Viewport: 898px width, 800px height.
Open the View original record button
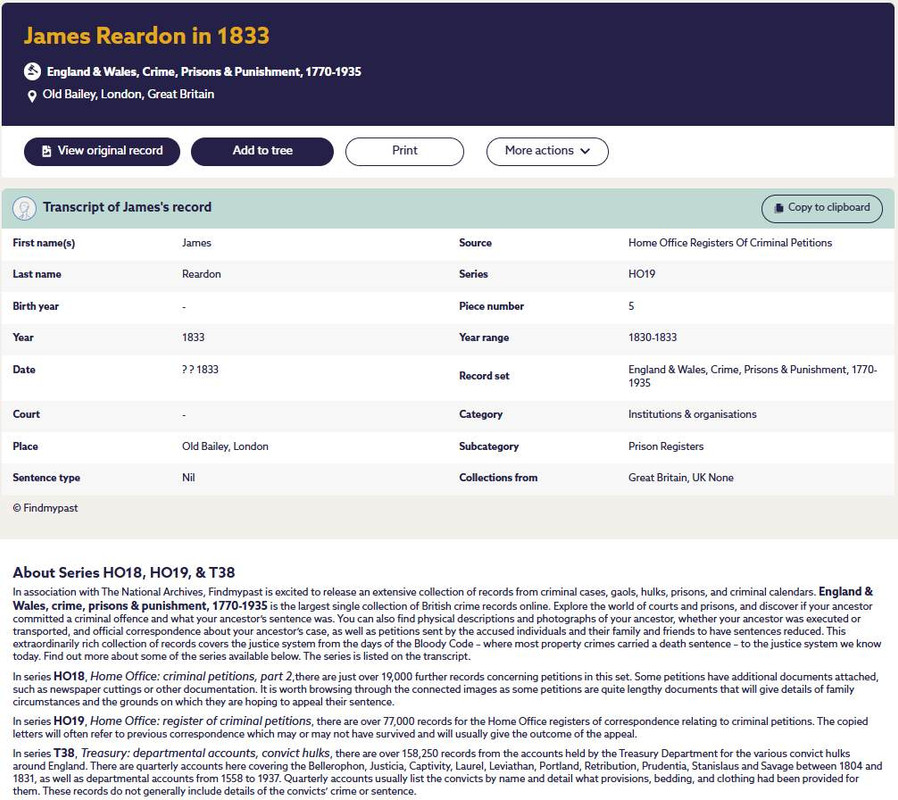tap(102, 151)
